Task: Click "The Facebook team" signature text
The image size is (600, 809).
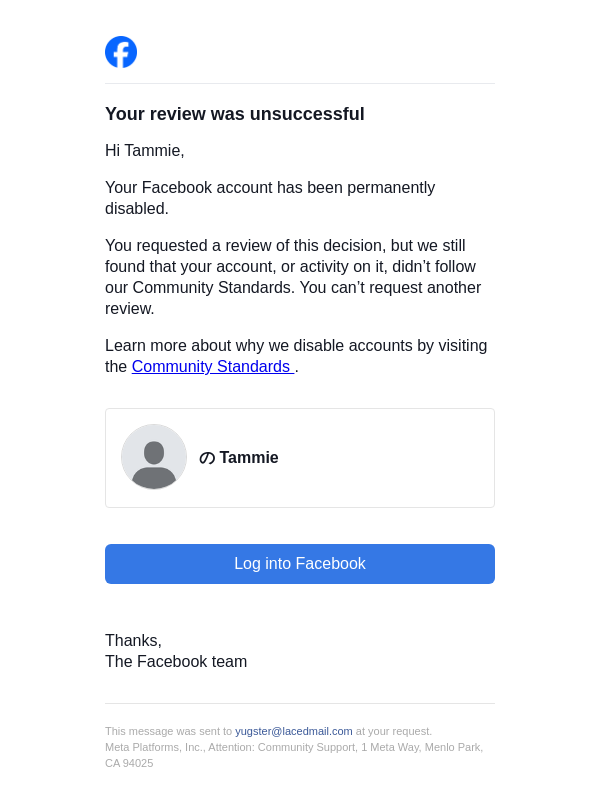Action: point(176,662)
